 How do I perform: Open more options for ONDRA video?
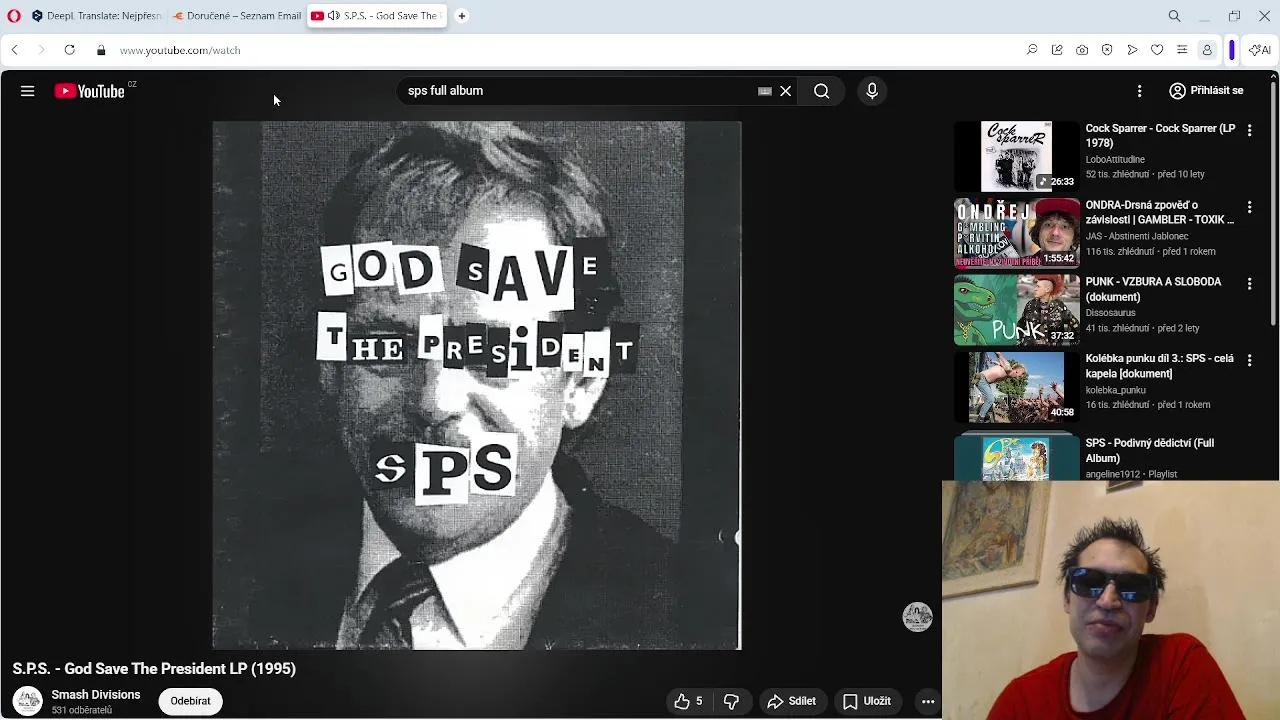(1249, 208)
